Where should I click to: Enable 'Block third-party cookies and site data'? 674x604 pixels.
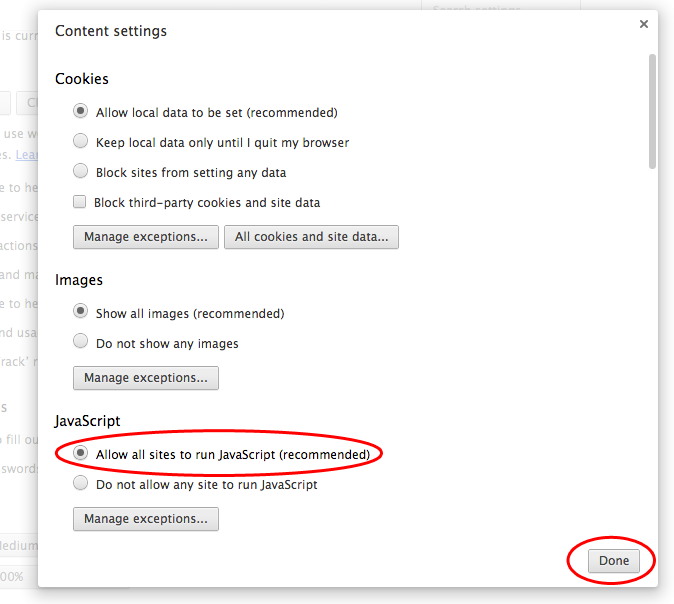[x=80, y=202]
